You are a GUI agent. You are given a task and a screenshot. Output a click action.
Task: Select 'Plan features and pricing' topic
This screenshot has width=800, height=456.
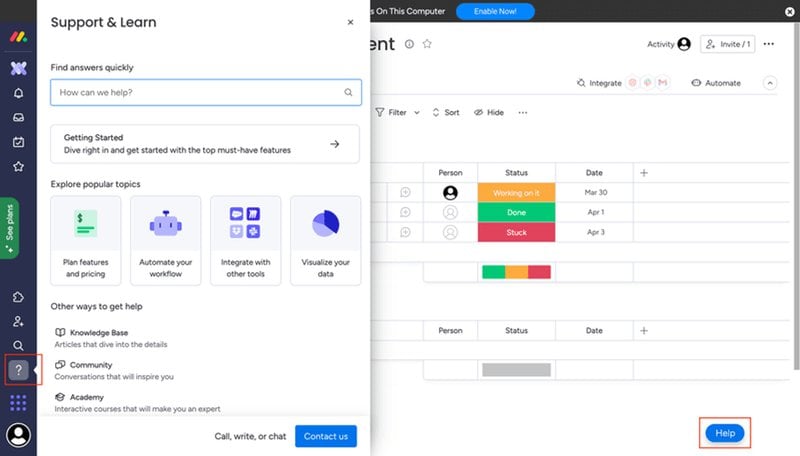(86, 240)
